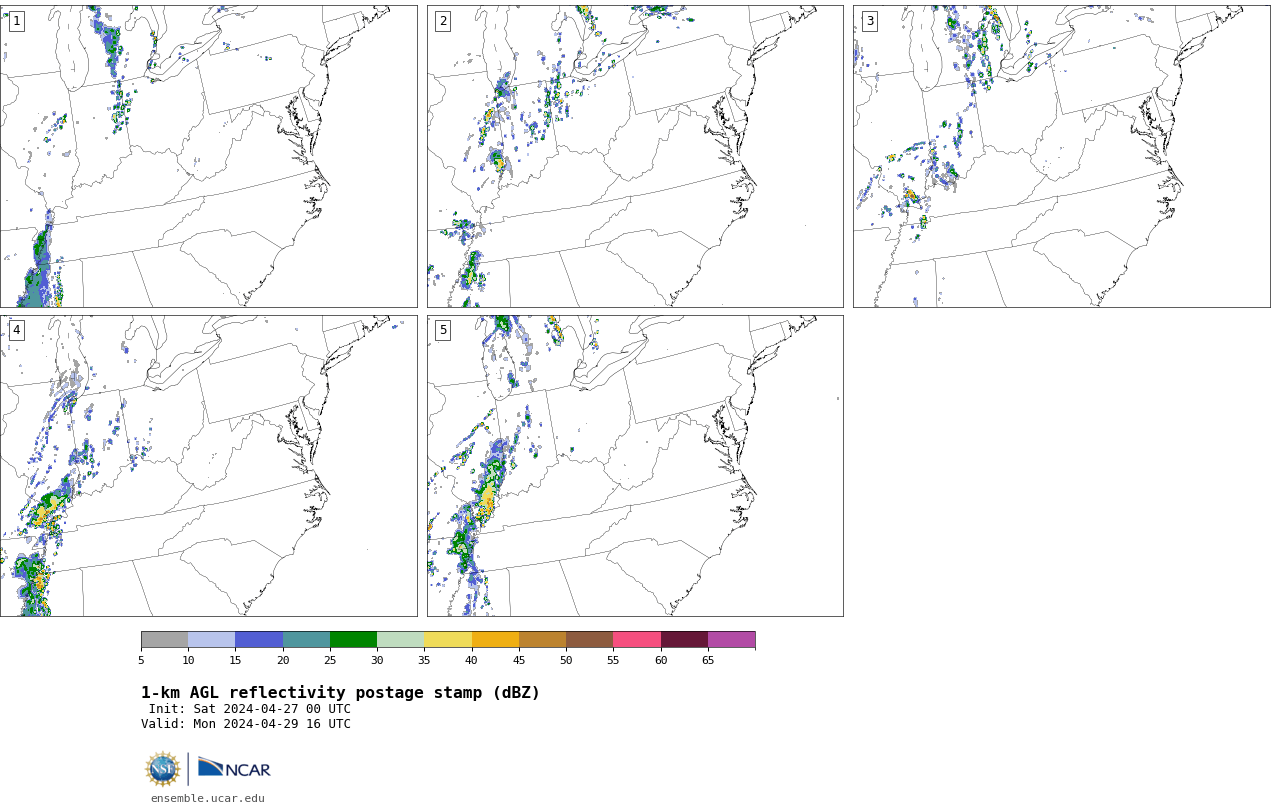The height and width of the screenshot is (809, 1280).
Task: Click the purple 65+ dBZ swatch
Action: pos(731,640)
